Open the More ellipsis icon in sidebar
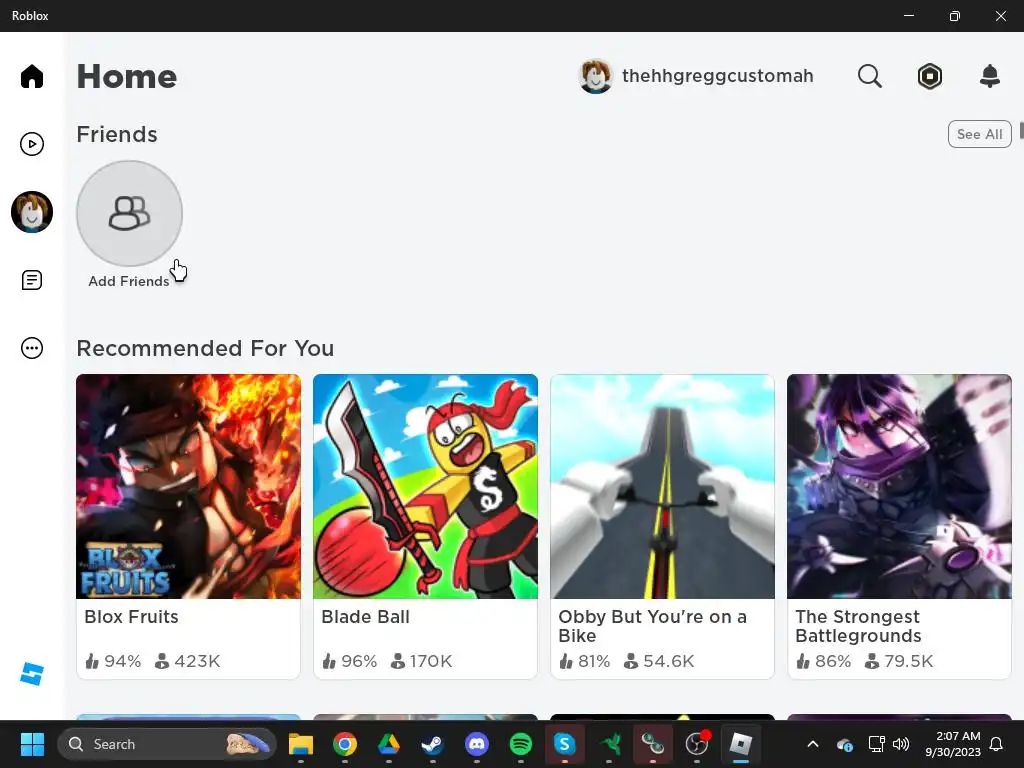The width and height of the screenshot is (1024, 768). [31, 348]
